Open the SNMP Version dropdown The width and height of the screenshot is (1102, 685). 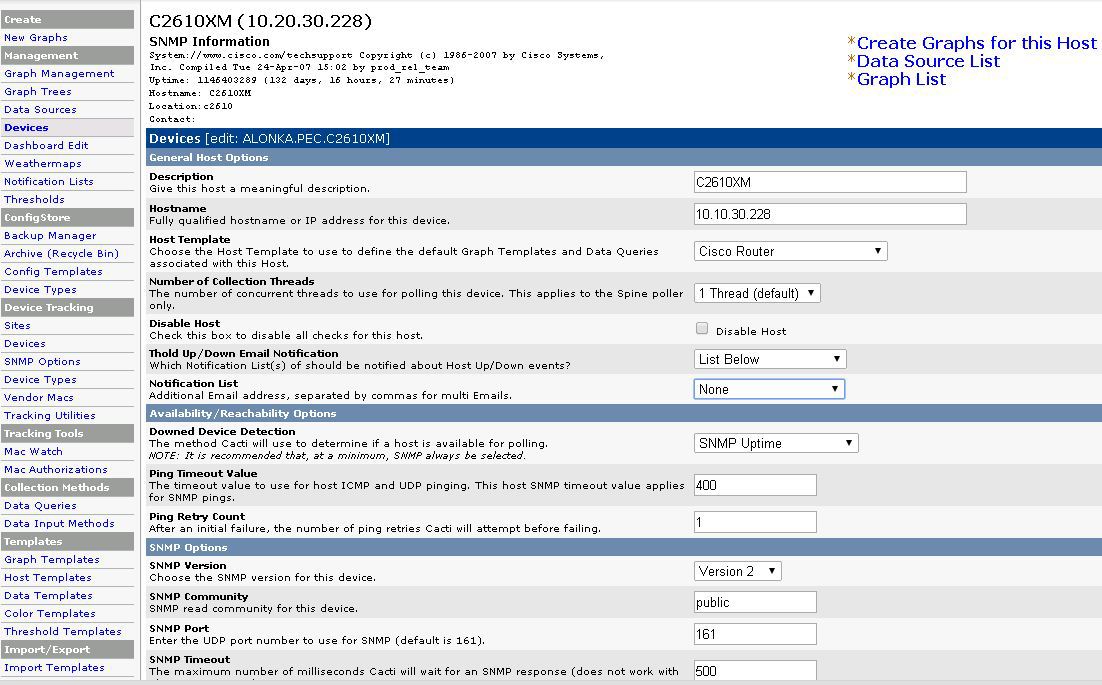coord(737,571)
